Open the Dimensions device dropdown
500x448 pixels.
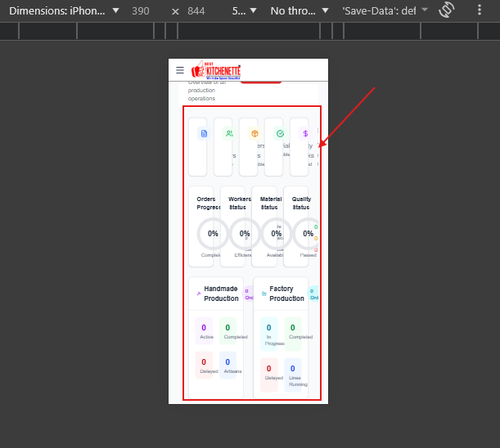point(64,11)
